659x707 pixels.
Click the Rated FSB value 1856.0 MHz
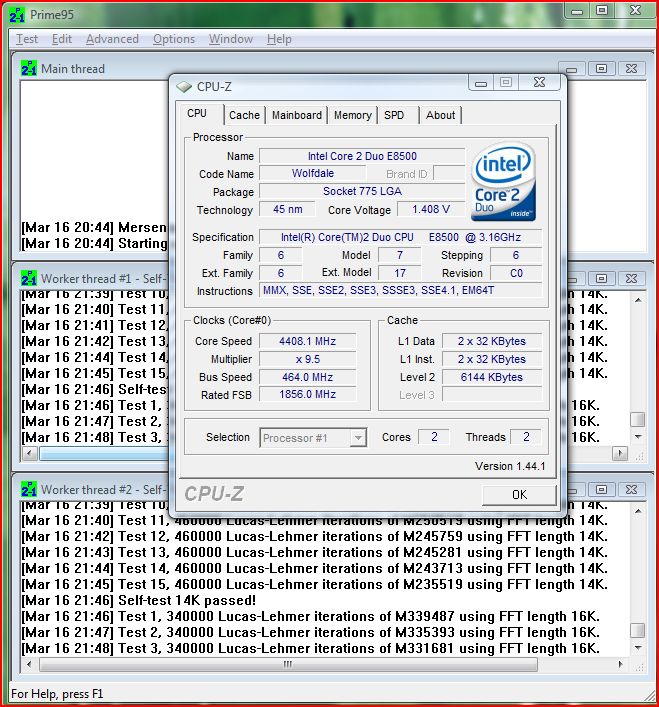tap(307, 395)
